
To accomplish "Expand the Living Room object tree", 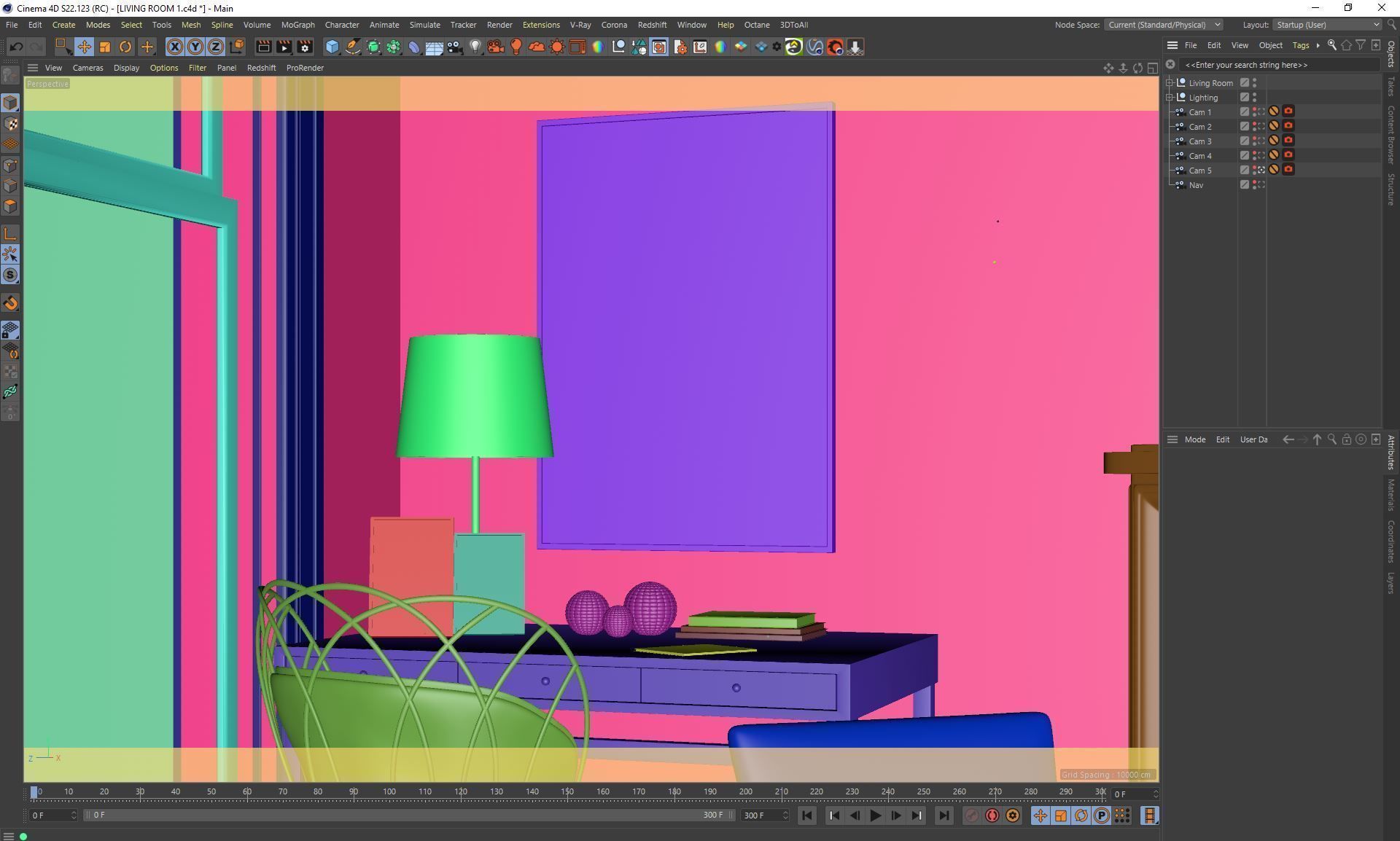I will click(x=1170, y=83).
